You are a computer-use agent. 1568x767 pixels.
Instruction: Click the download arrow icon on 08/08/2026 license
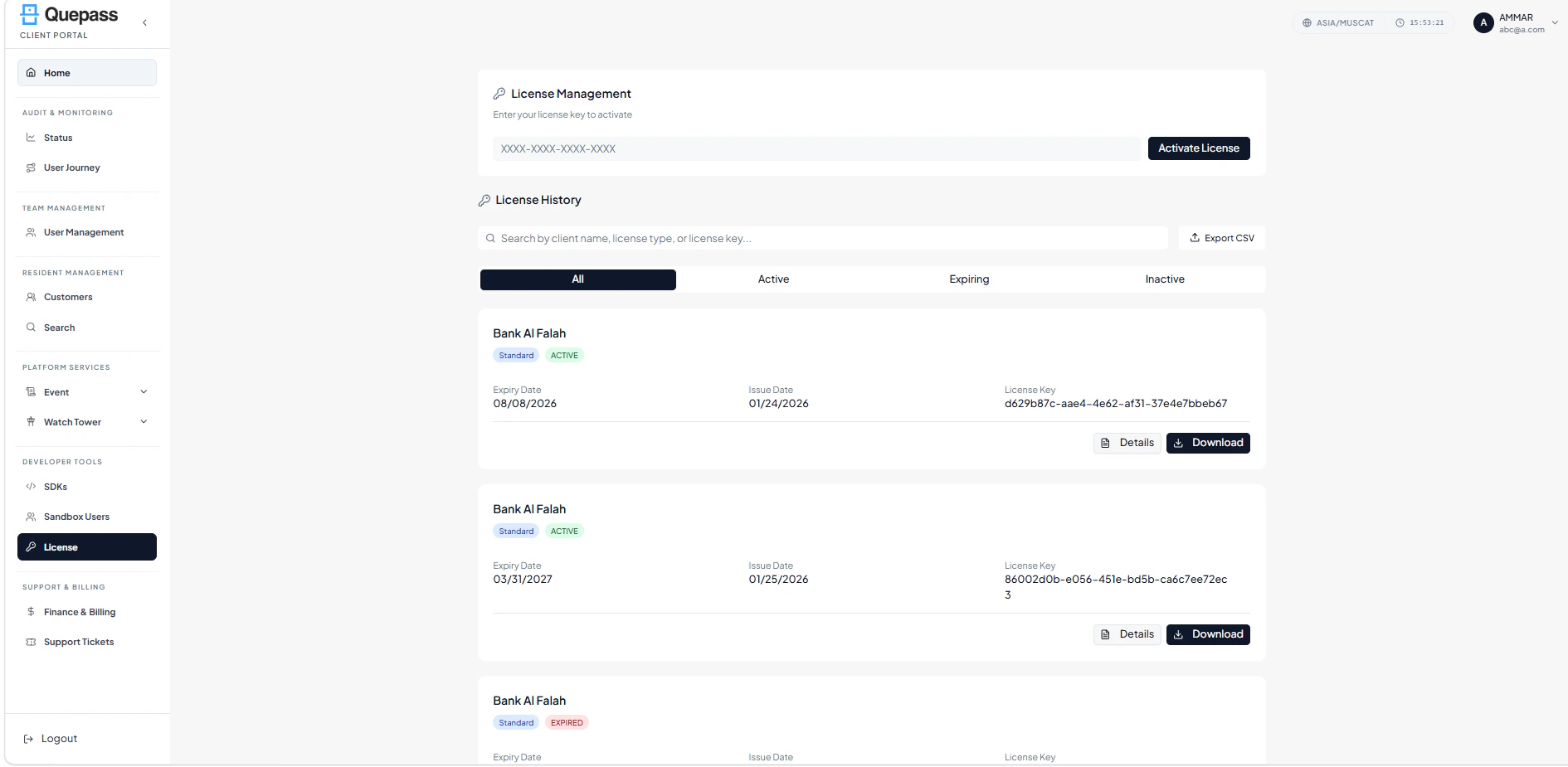[1178, 443]
